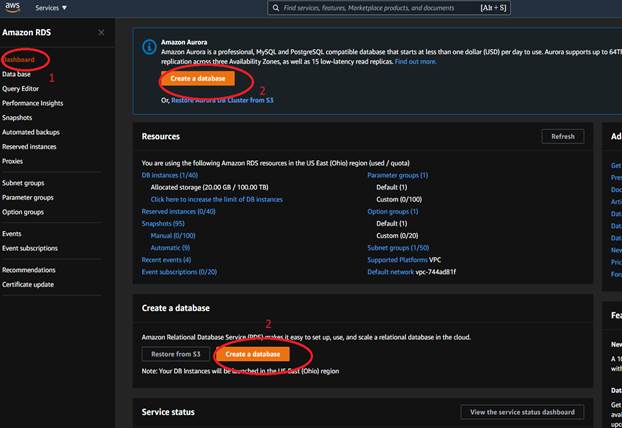This screenshot has width=622, height=428.
Task: Click Restore from S3 button
Action: pyautogui.click(x=176, y=354)
